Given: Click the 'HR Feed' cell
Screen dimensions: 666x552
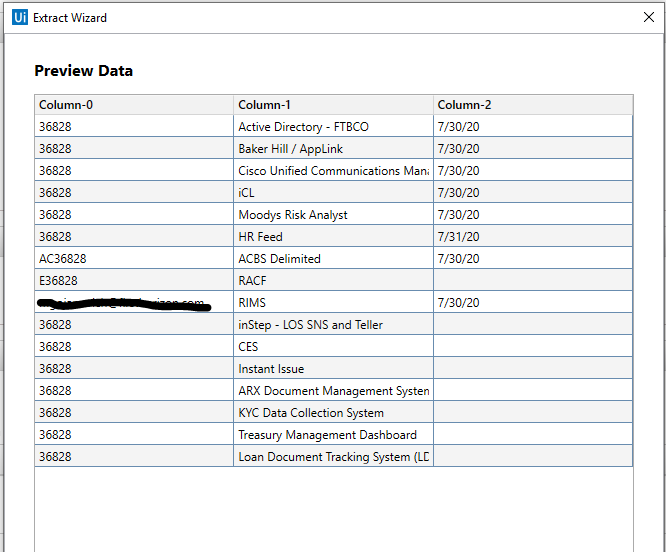Looking at the screenshot, I should coord(333,237).
